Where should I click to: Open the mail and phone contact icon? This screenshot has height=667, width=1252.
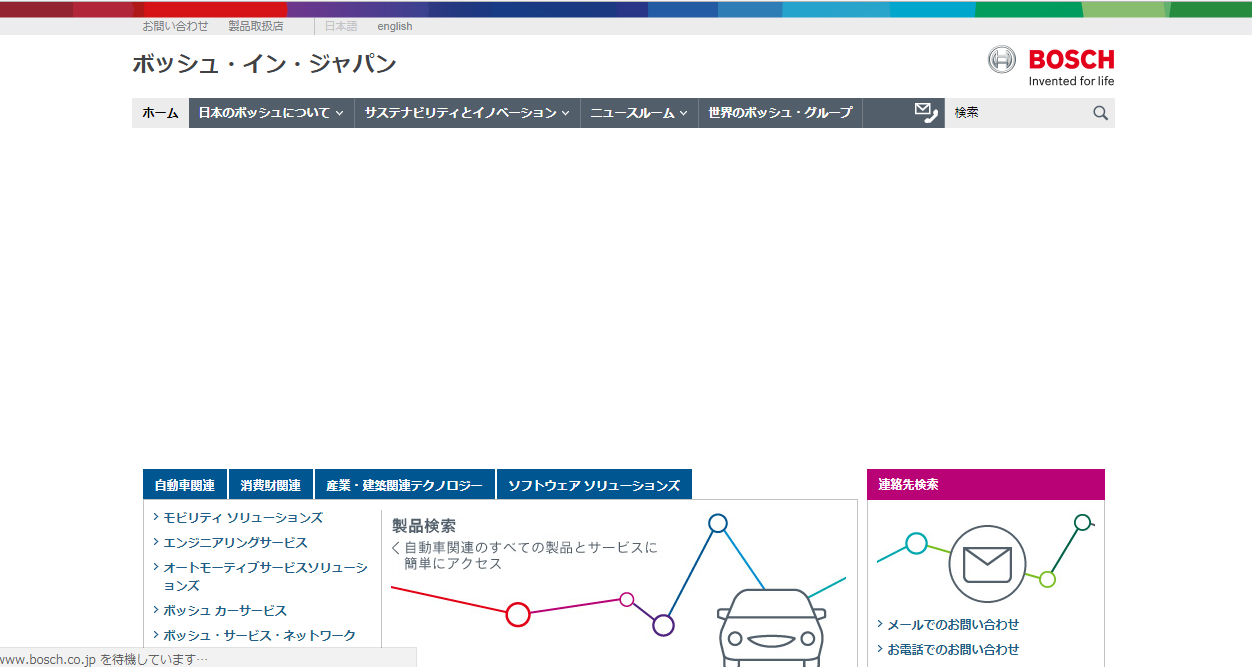[926, 113]
